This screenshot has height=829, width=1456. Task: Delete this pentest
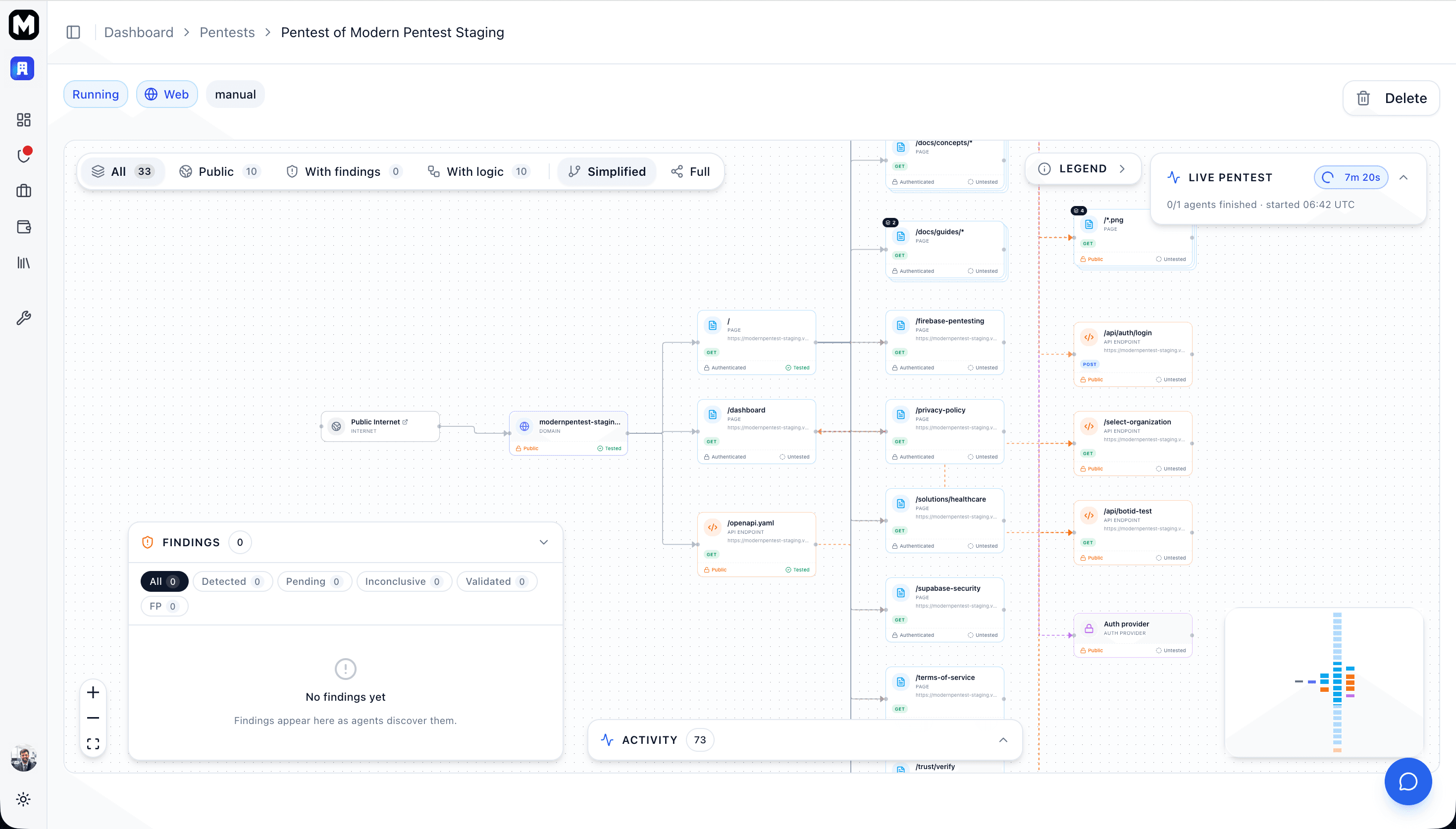(1391, 98)
